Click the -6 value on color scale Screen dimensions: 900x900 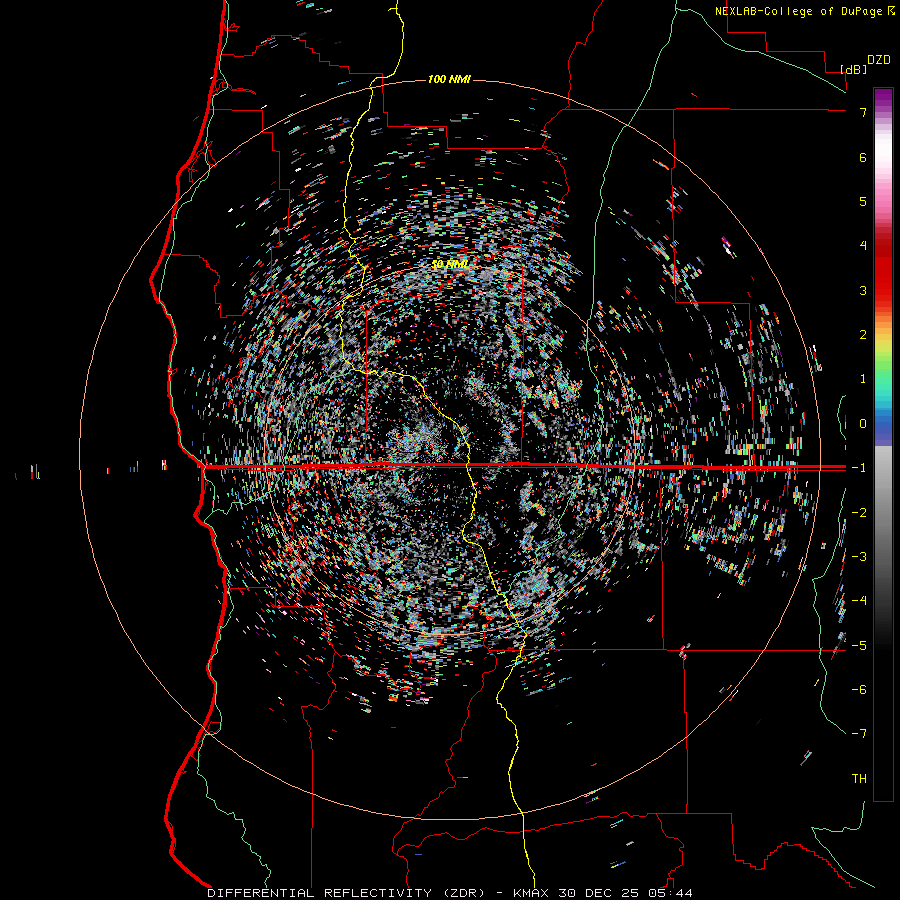[859, 690]
